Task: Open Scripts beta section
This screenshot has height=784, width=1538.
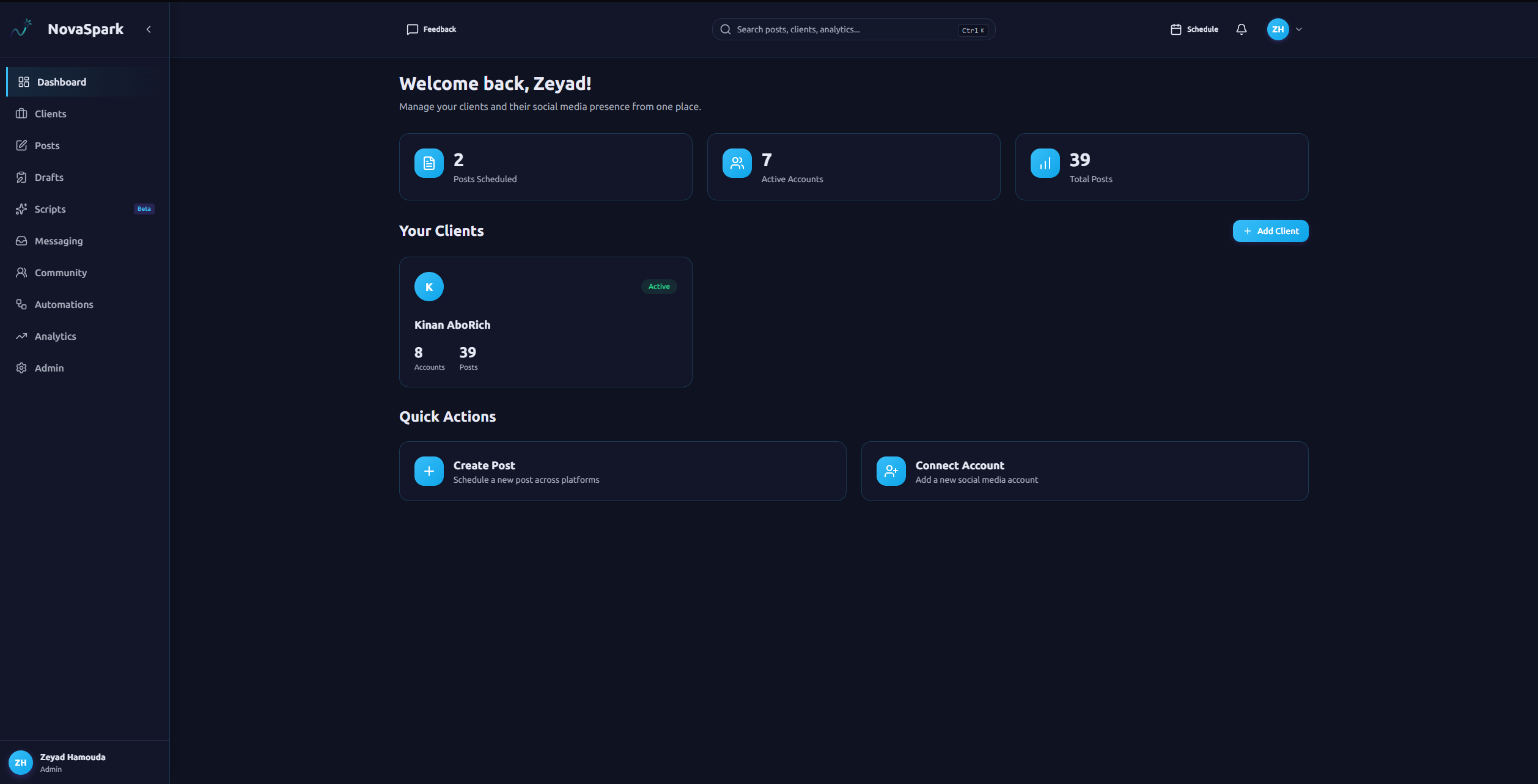Action: tap(50, 209)
